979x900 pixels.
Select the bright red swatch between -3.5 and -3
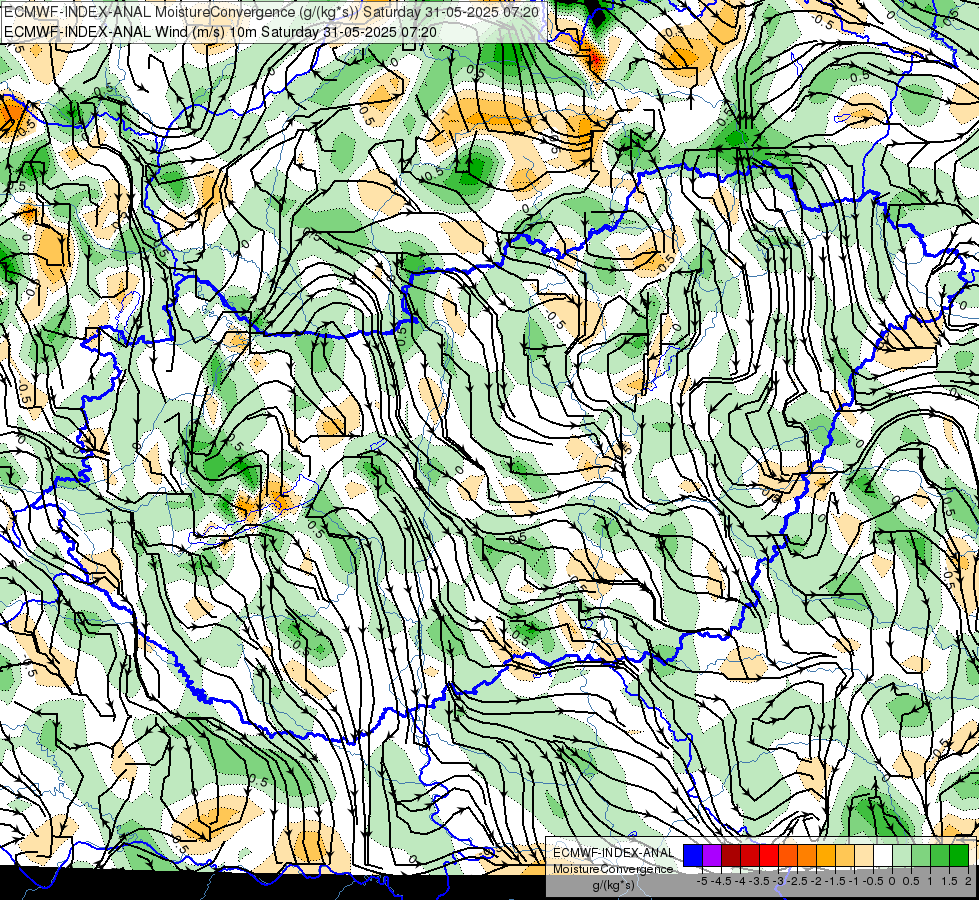click(769, 855)
